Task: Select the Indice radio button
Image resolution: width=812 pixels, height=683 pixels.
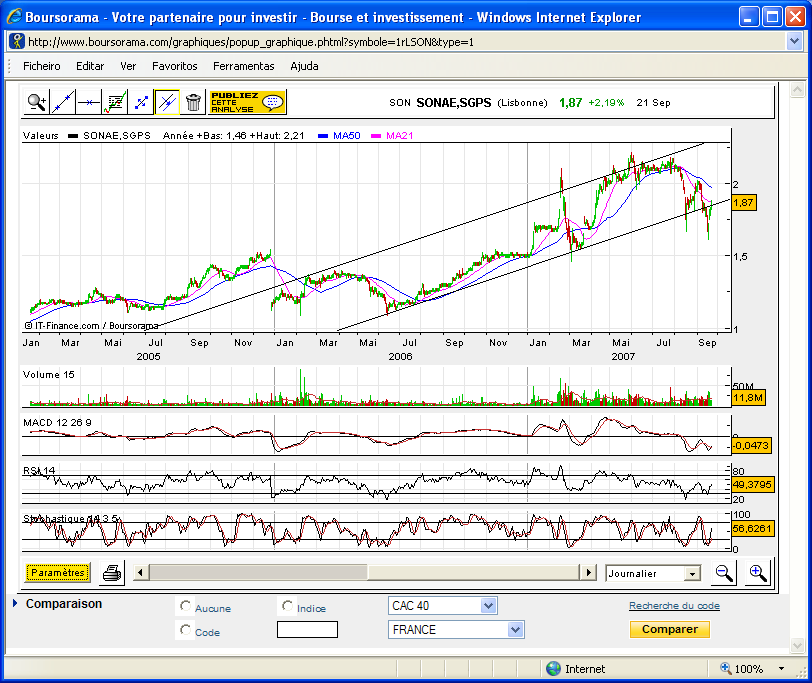Action: (288, 606)
